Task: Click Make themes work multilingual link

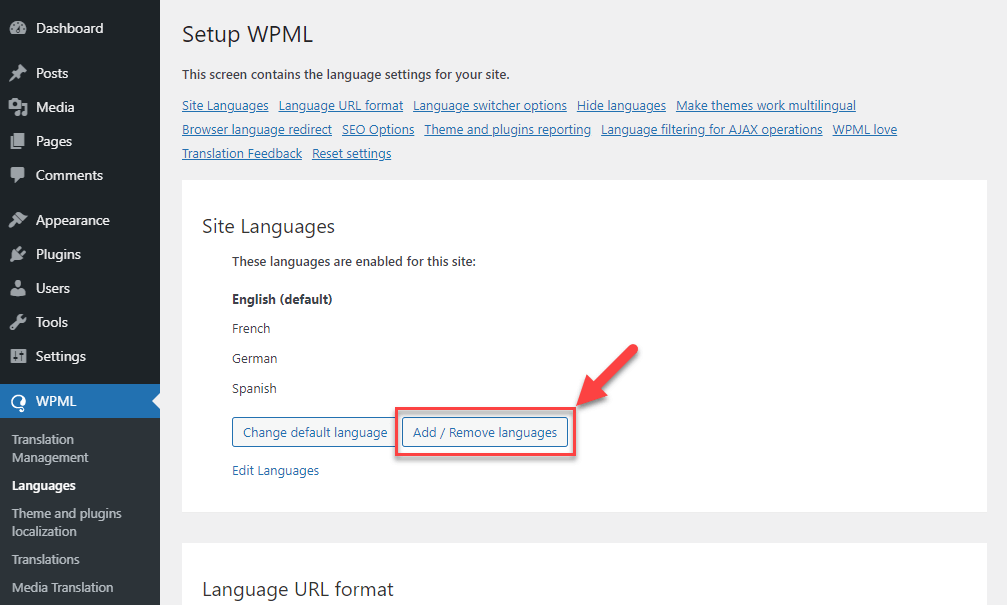Action: click(x=766, y=106)
